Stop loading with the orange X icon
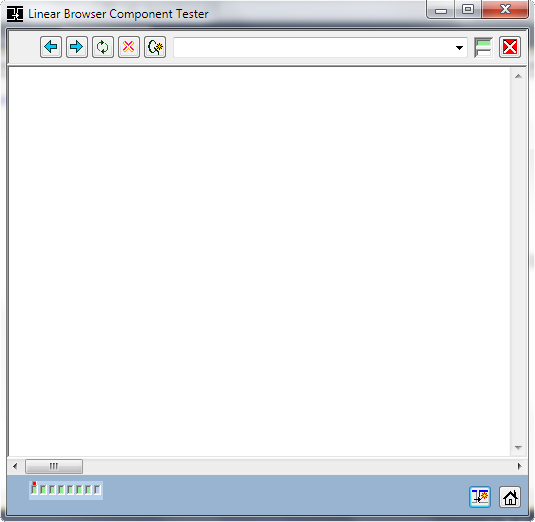The image size is (535, 522). click(x=129, y=47)
